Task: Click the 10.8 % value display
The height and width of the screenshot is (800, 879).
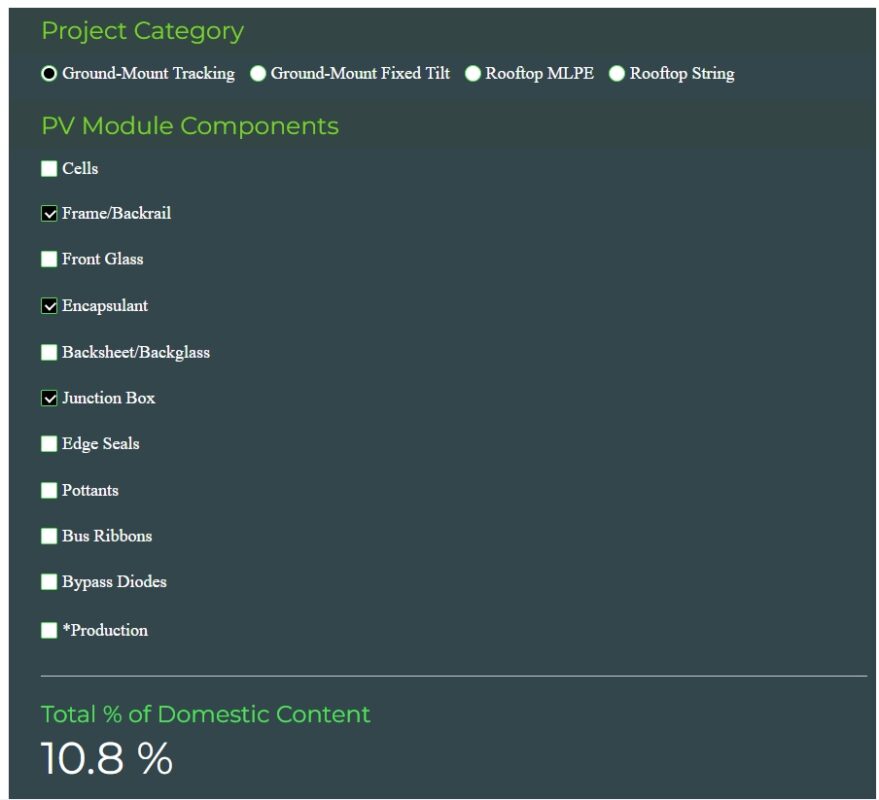Action: (104, 758)
